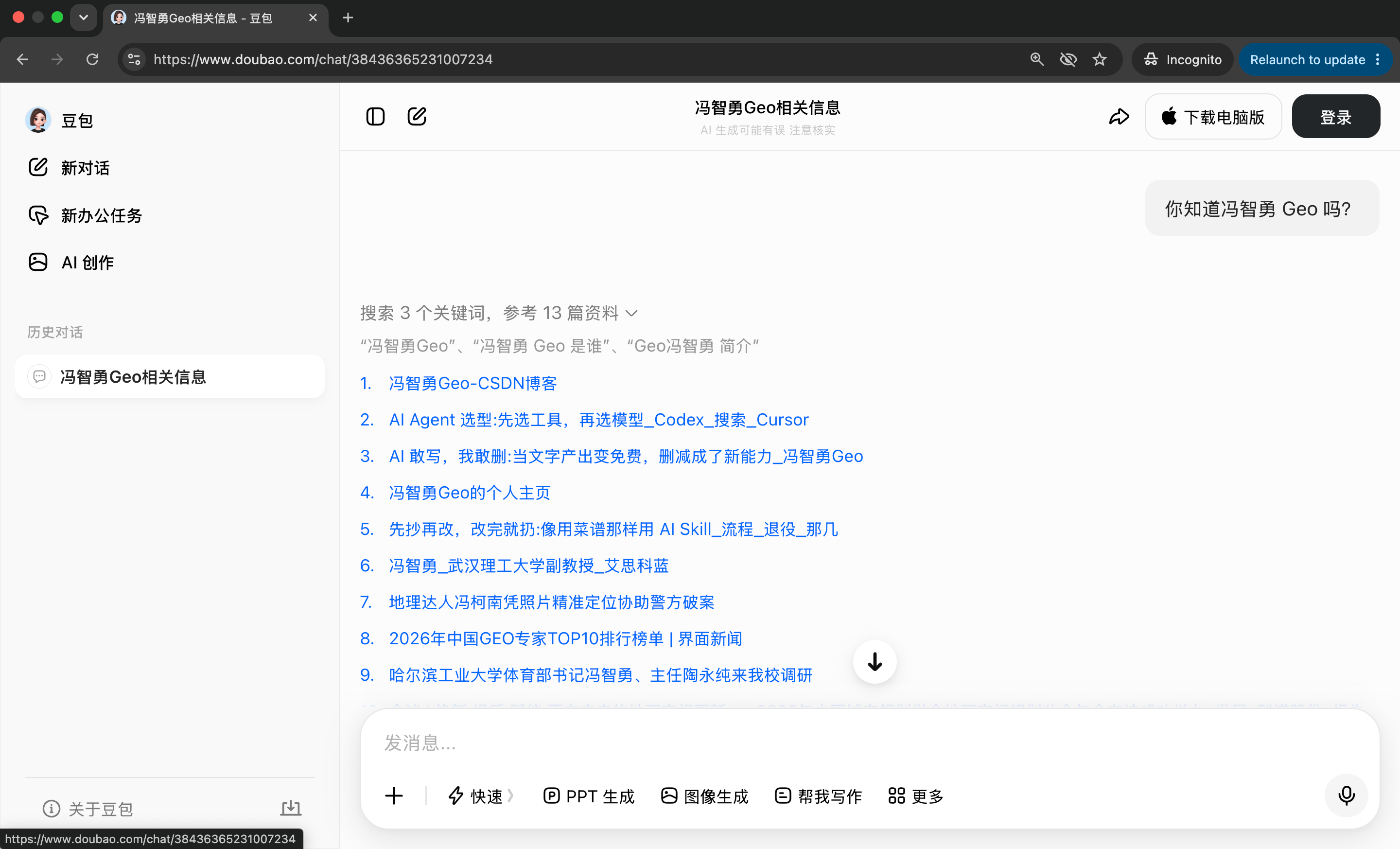1400x849 pixels.
Task: Click the 发消息 message input field
Action: (869, 743)
